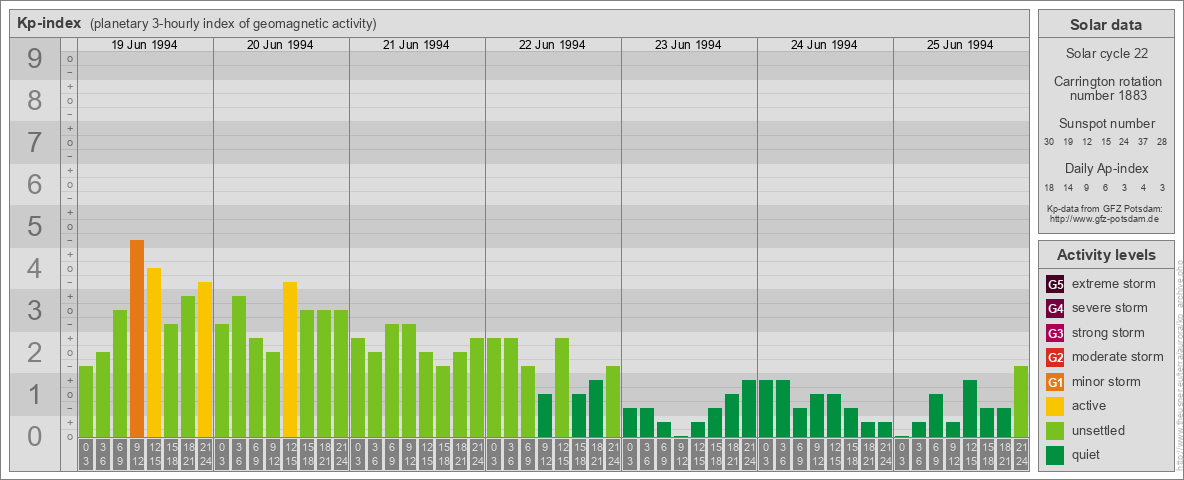Screen dimensions: 1184x480
Task: Click the '0 3' time label under 22 Jun
Action: [x=494, y=454]
